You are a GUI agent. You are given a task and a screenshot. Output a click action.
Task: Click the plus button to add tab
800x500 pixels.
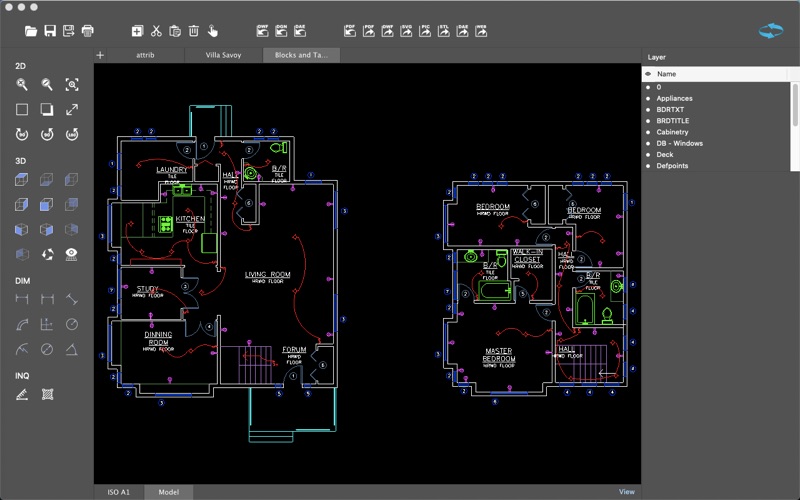click(100, 56)
